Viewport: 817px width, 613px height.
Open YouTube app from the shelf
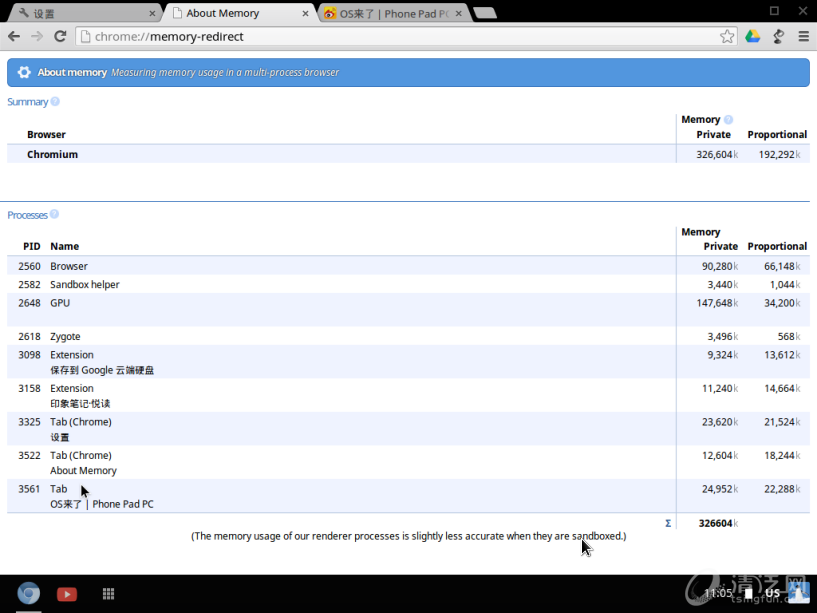click(67, 593)
